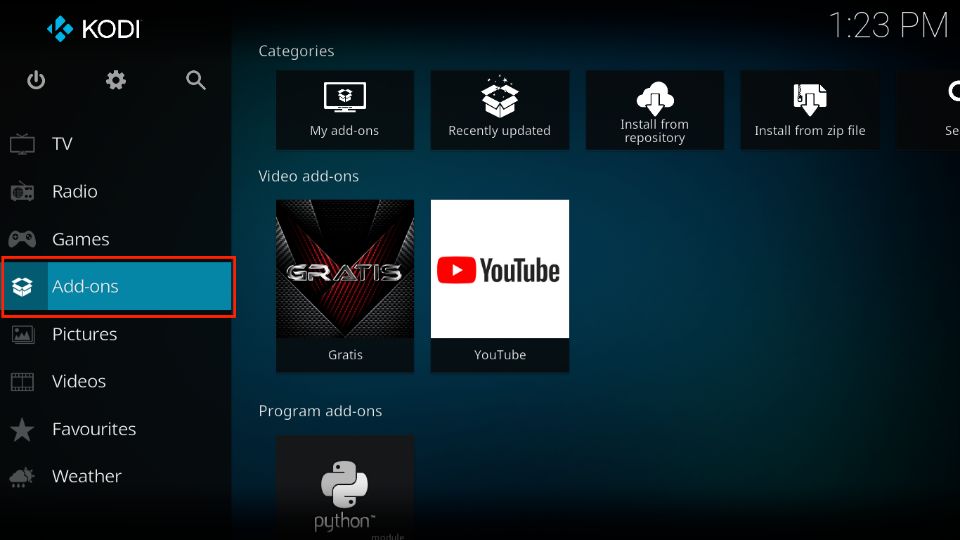Choose Install from zip file tile
The image size is (960, 540).
[x=809, y=110]
